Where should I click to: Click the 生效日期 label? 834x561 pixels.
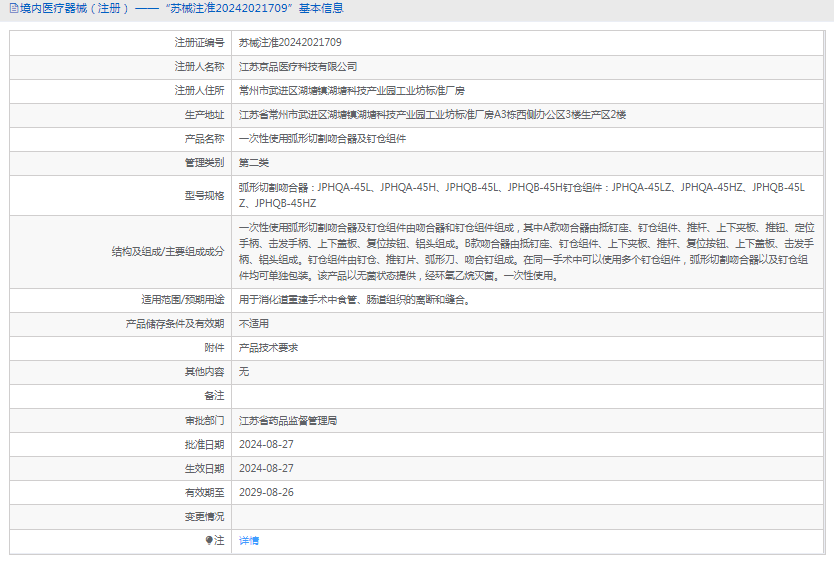tap(205, 468)
